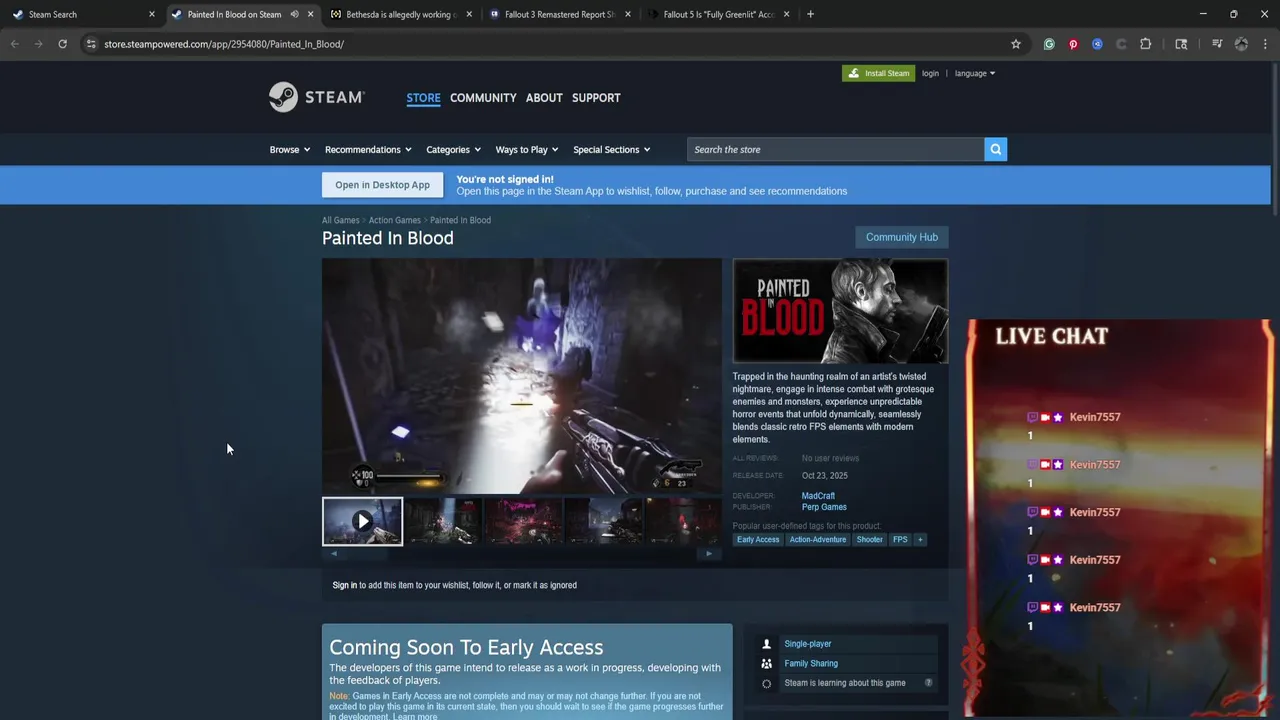Open the Chrome three-dot menu
This screenshot has height=720, width=1280.
(x=1265, y=44)
